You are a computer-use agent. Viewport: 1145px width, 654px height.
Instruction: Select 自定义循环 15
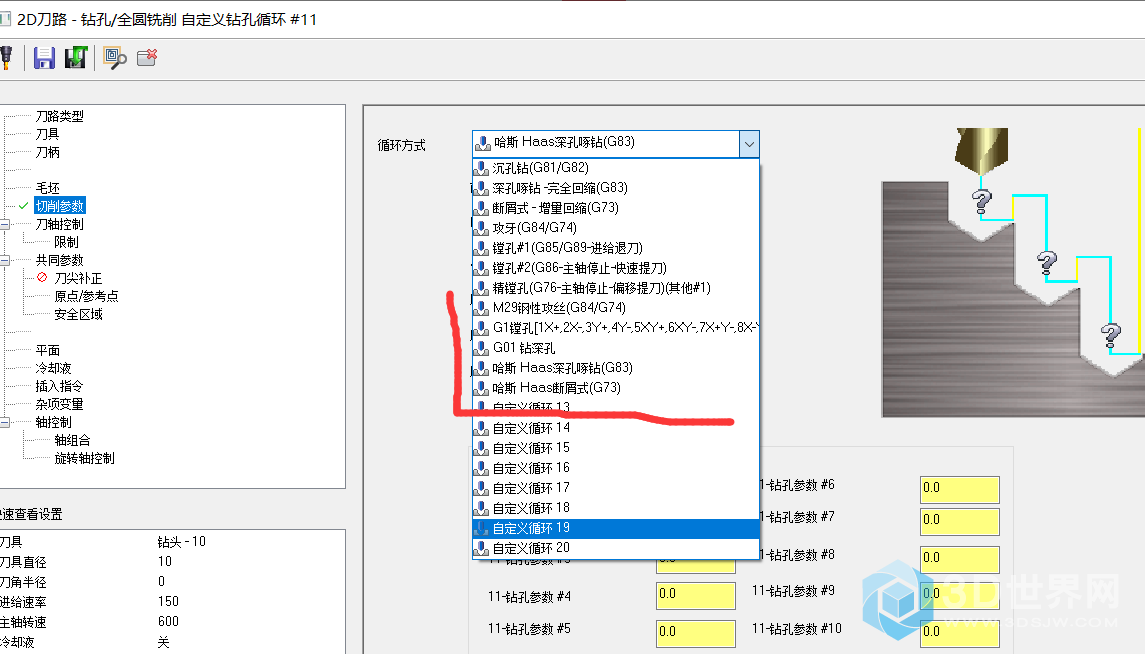[616, 448]
